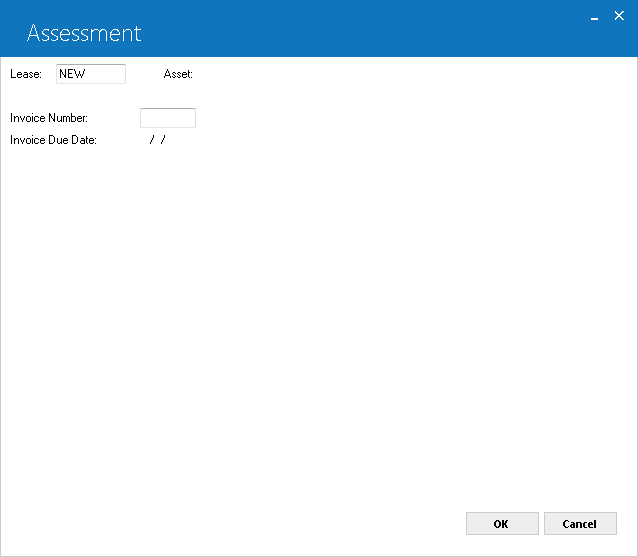Place cursor after the second date slash

[x=168, y=140]
